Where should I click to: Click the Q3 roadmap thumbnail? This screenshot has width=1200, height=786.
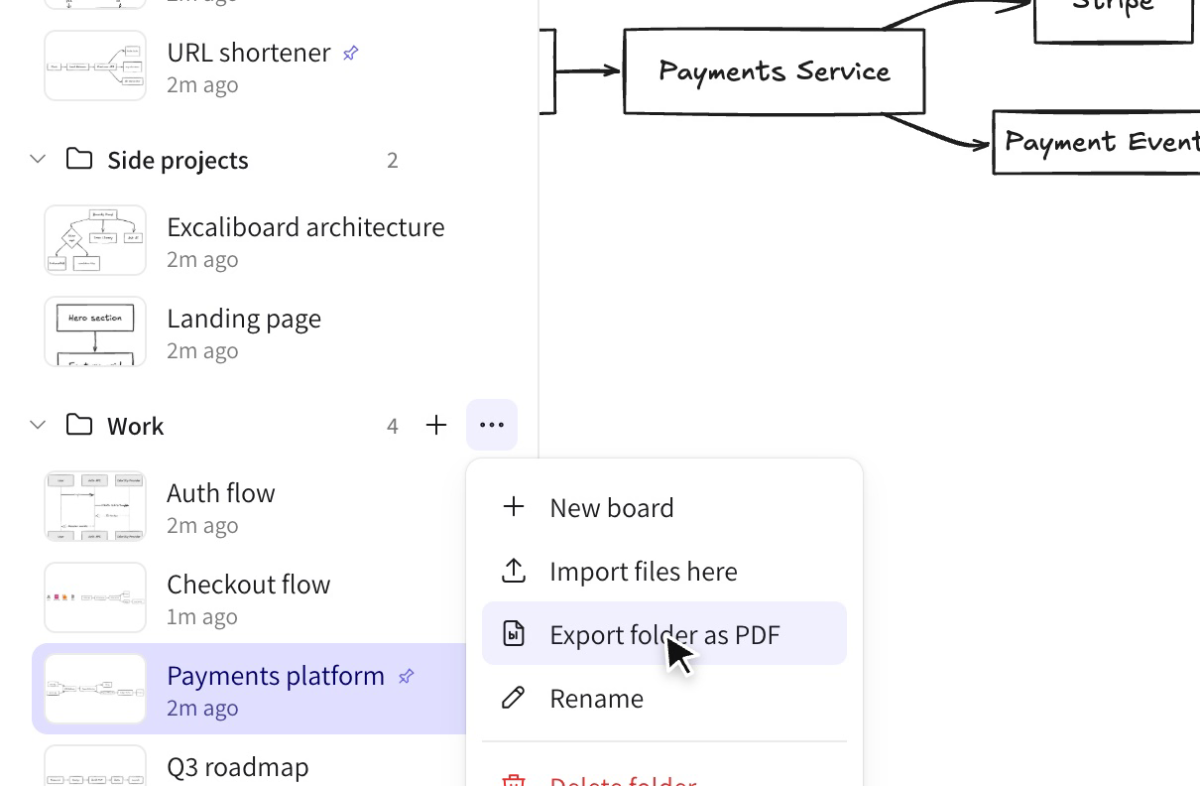[x=95, y=766]
